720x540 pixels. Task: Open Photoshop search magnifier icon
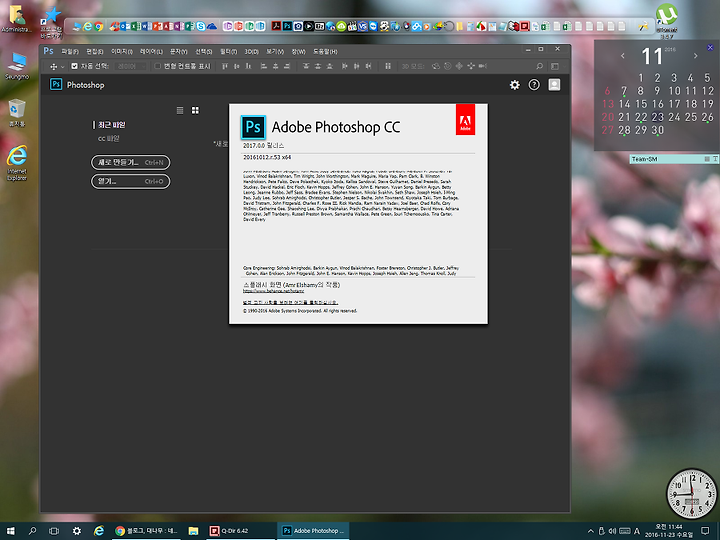click(x=540, y=66)
